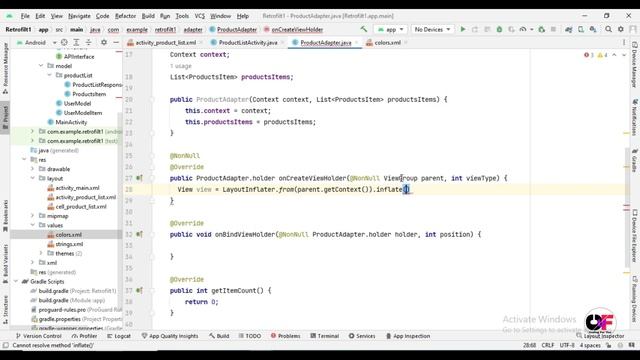Open Search Everywhere magnifier icon
The height and width of the screenshot is (360, 640).
[x=609, y=29]
